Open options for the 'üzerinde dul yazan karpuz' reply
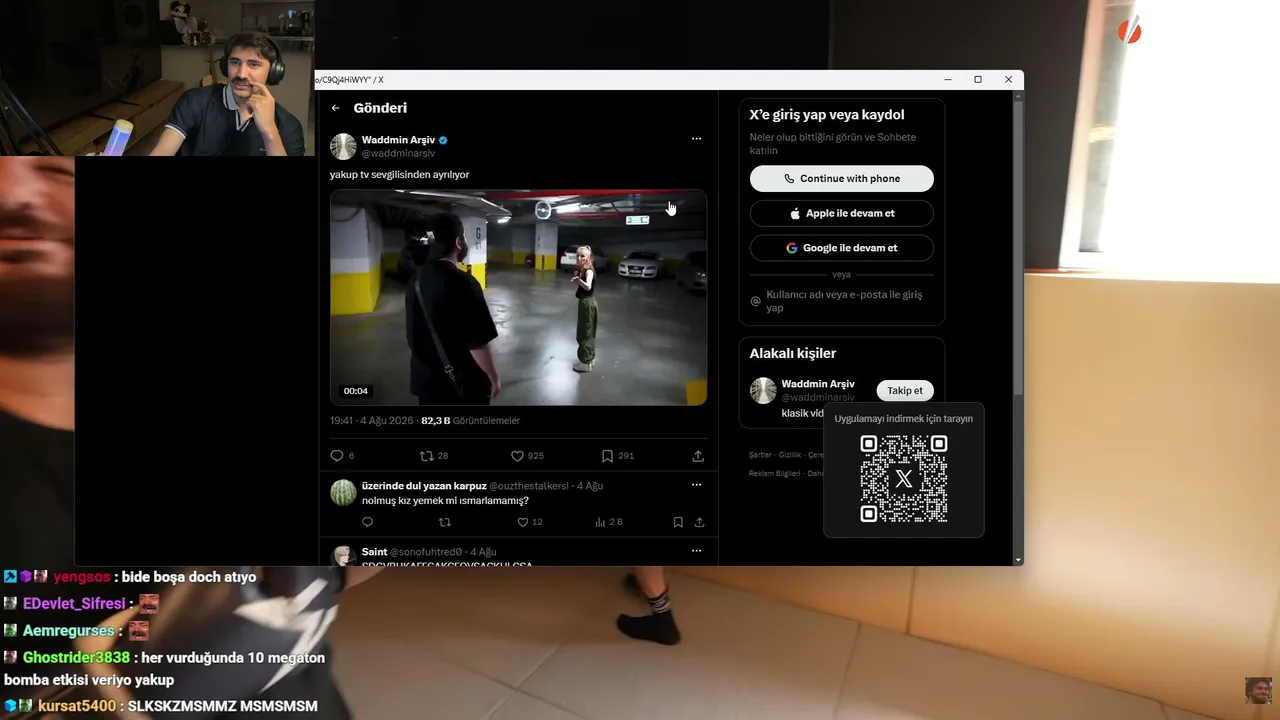 coord(696,485)
